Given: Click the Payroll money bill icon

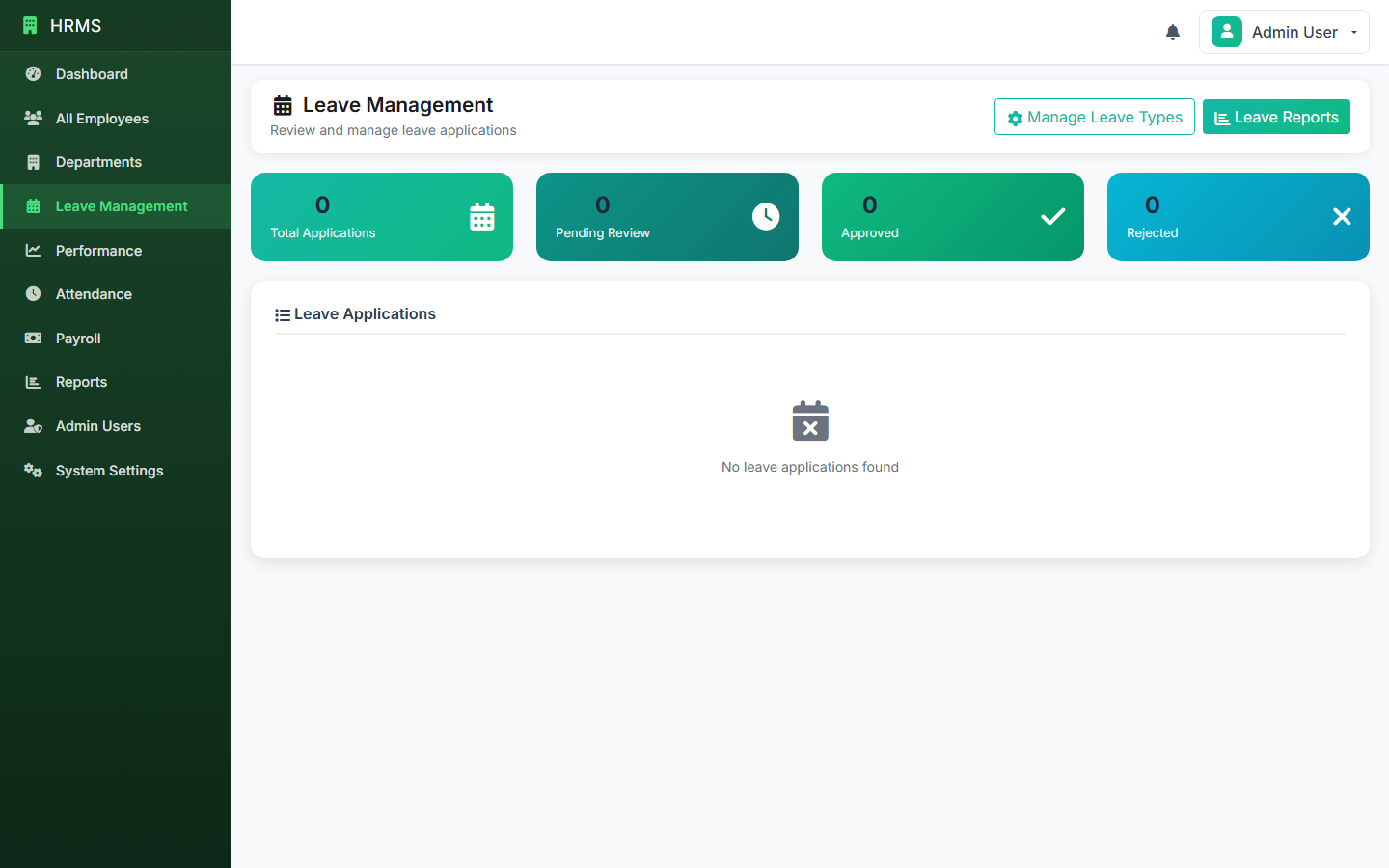Looking at the screenshot, I should 33,339.
